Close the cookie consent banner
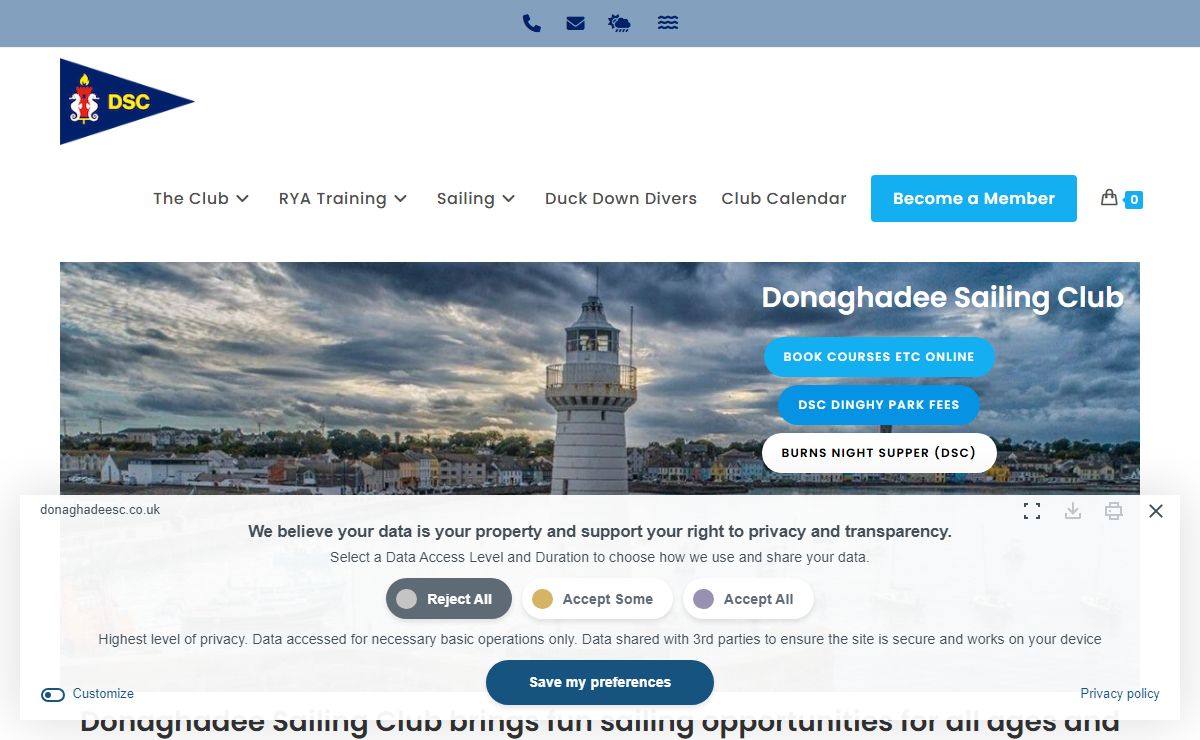The height and width of the screenshot is (740, 1200). click(x=1156, y=511)
